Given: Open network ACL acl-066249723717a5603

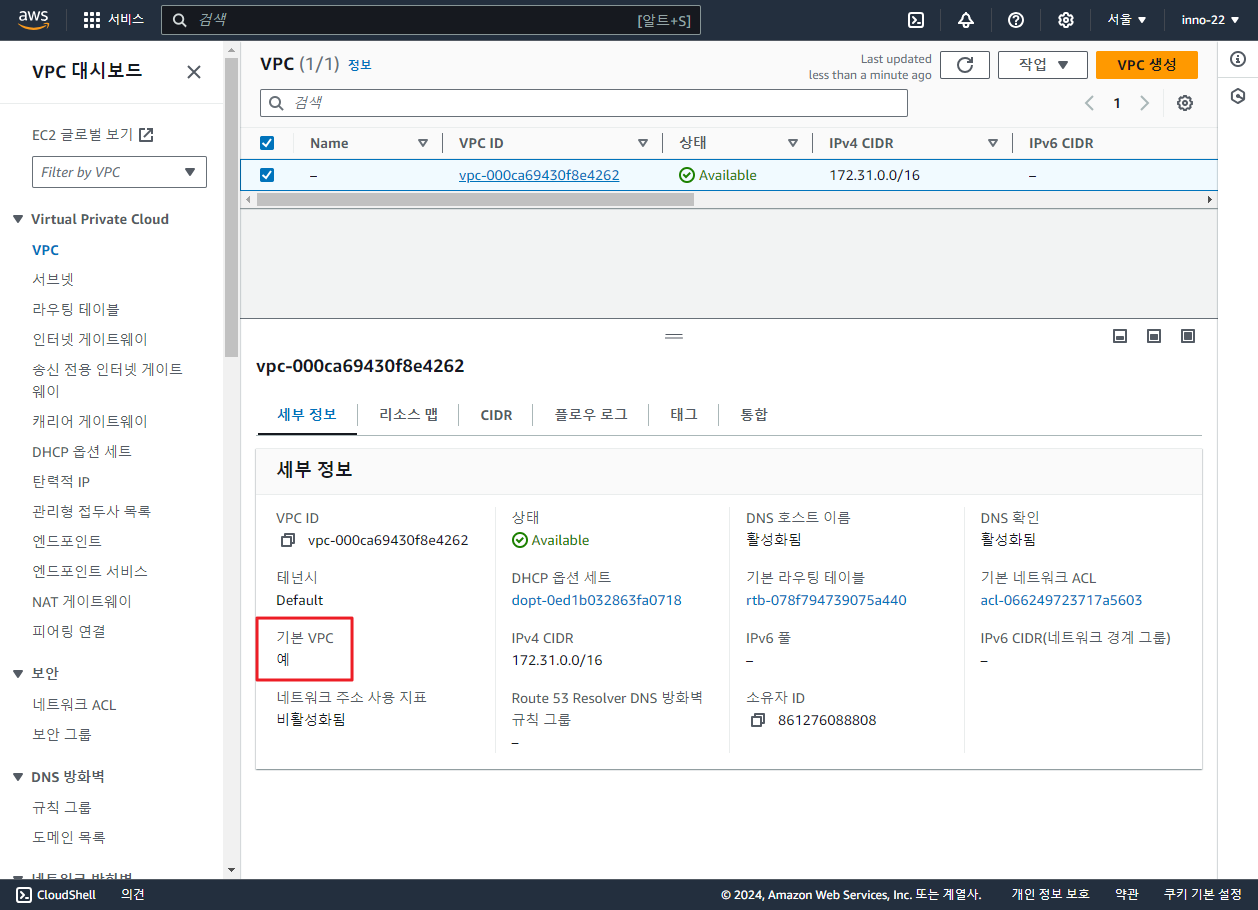Looking at the screenshot, I should (x=1061, y=600).
